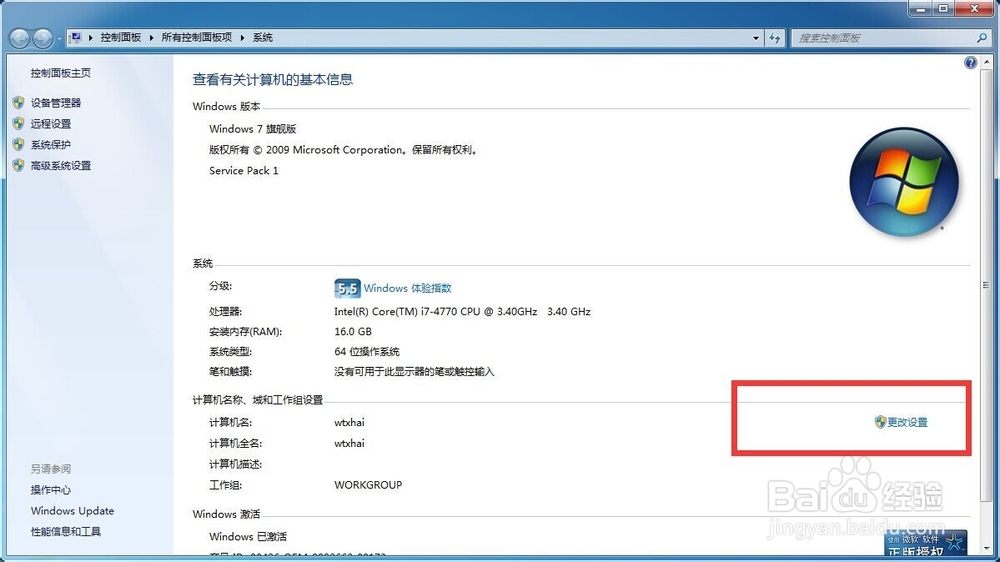Click the shield icon beside 高级系统设置
Viewport: 1000px width, 562px height.
pyautogui.click(x=18, y=166)
